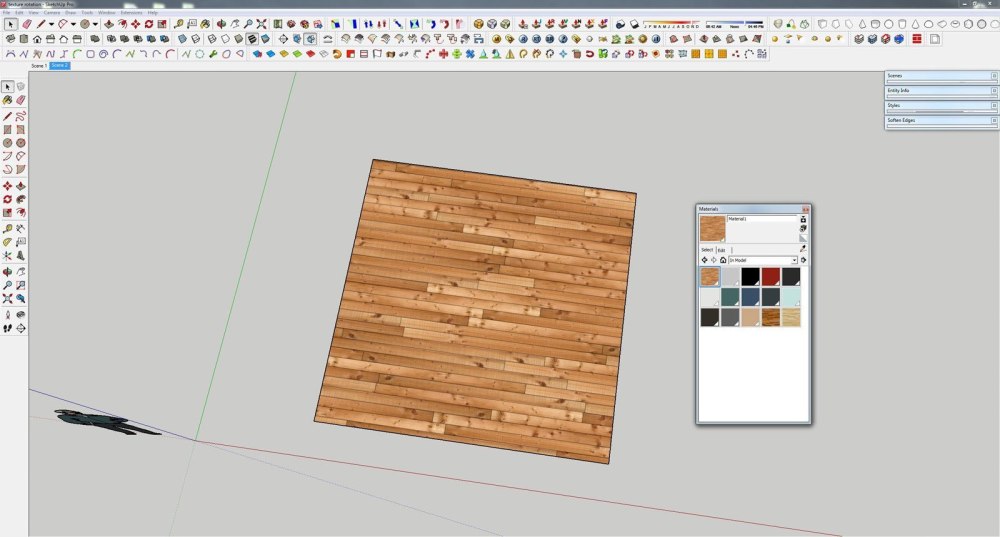Choose the Orbit tool in left toolbar

click(x=7, y=272)
